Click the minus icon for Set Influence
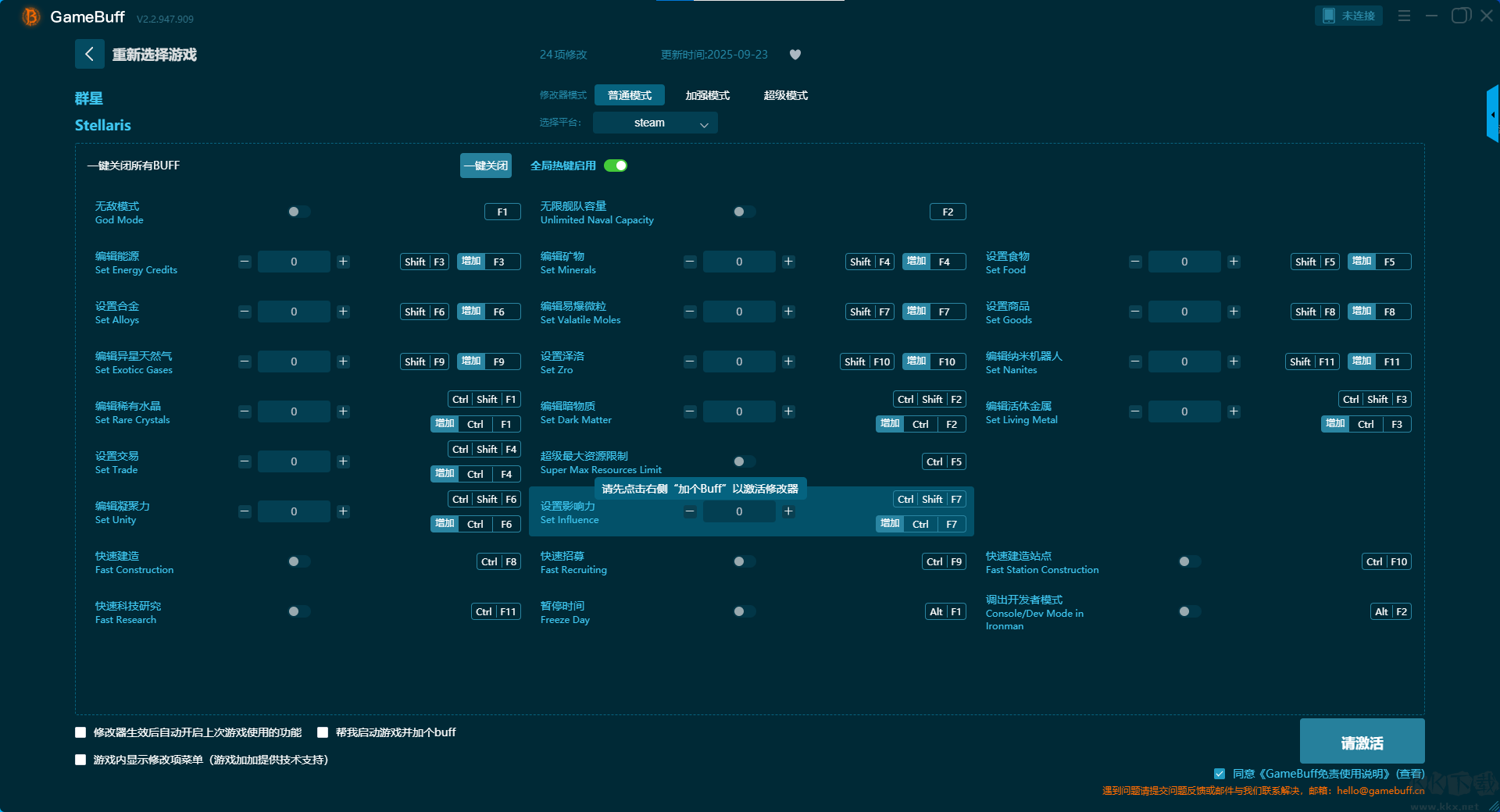This screenshot has width=1500, height=812. (x=690, y=511)
